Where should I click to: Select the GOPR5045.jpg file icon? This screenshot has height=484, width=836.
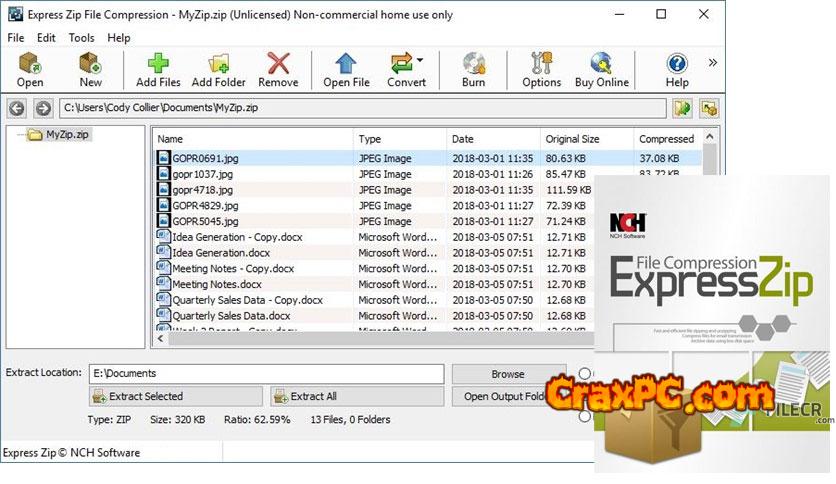coord(163,221)
